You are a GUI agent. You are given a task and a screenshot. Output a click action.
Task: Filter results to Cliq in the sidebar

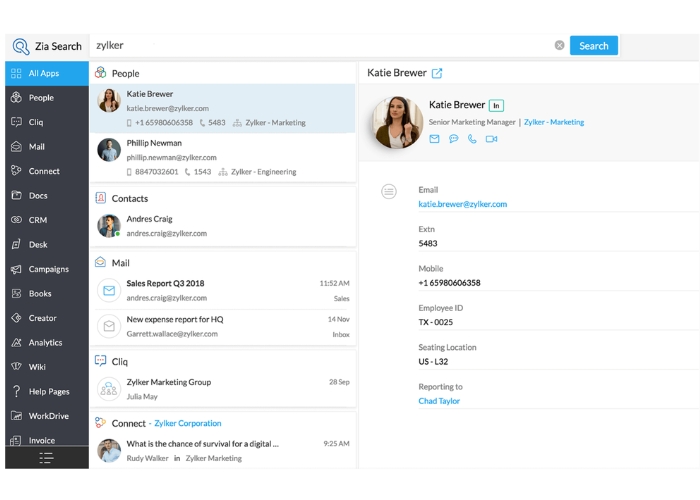(47, 122)
